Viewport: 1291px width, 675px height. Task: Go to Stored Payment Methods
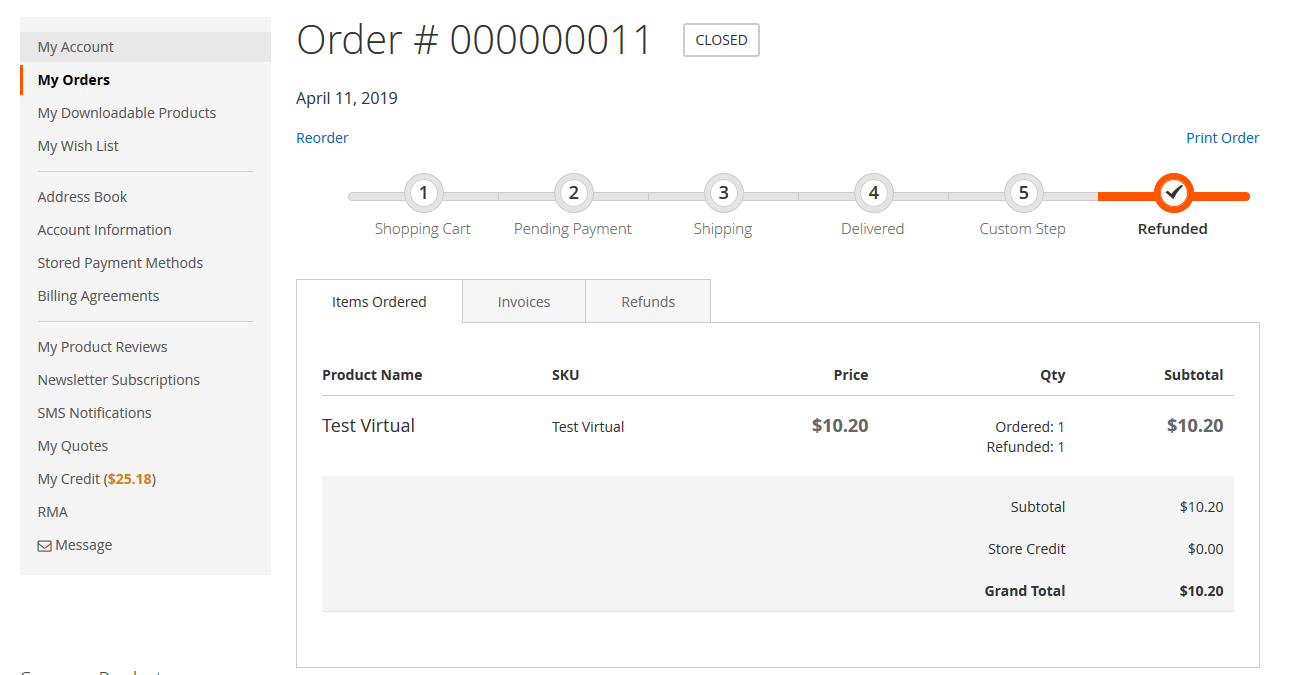pos(120,262)
